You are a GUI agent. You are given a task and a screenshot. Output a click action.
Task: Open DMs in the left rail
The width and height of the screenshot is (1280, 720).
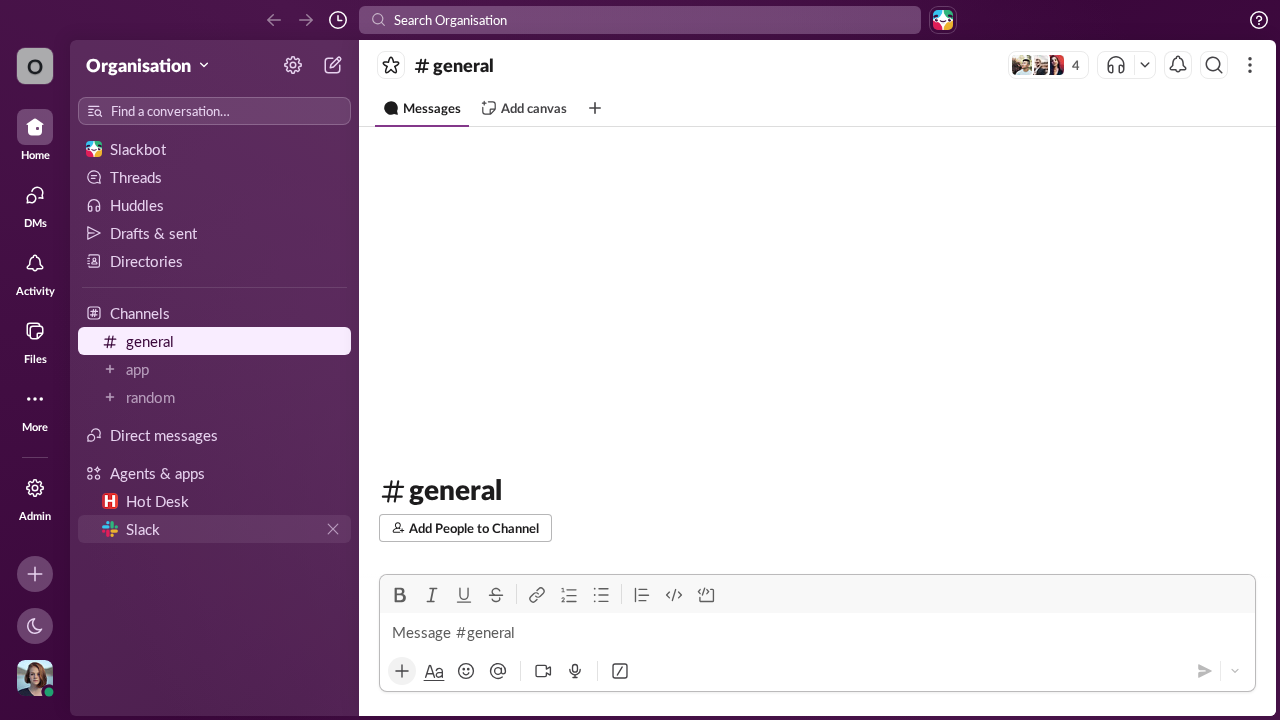pyautogui.click(x=35, y=203)
